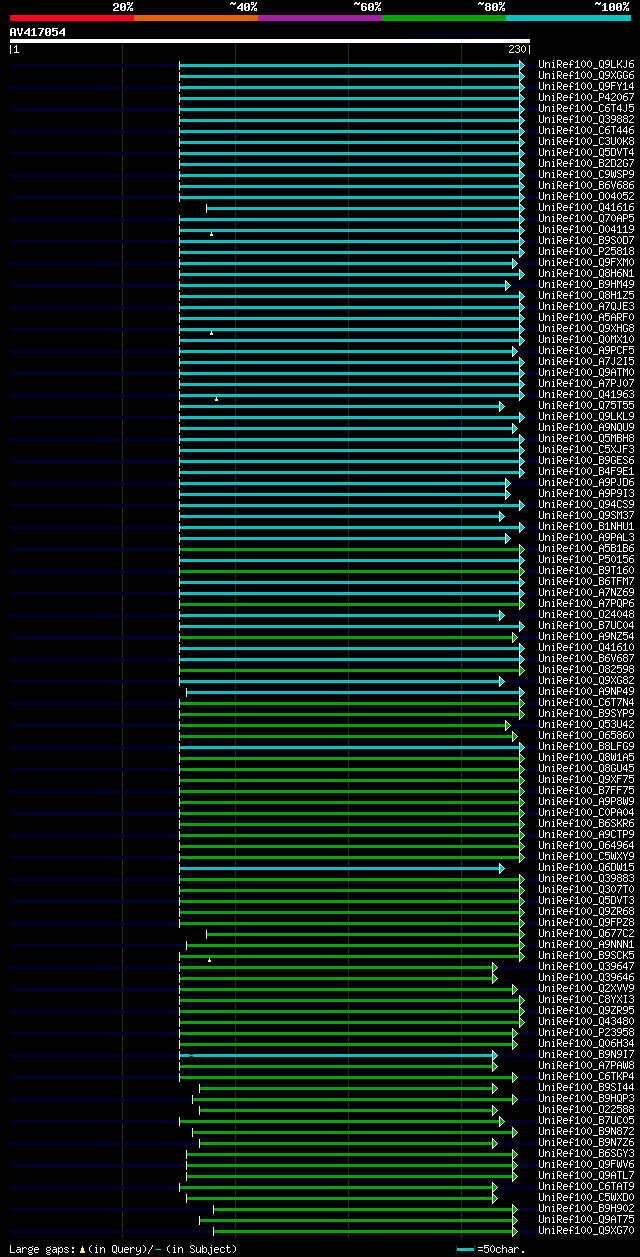640x1257 pixels.
Task: Click the red 20% identity legend segment
Action: 72,18
